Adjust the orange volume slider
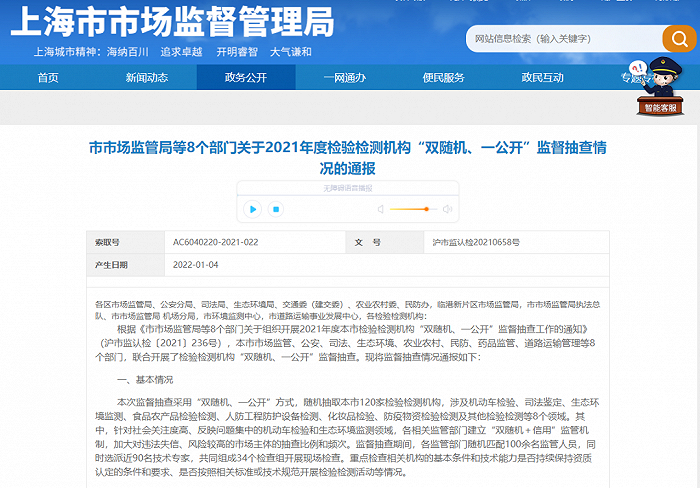 click(x=412, y=209)
